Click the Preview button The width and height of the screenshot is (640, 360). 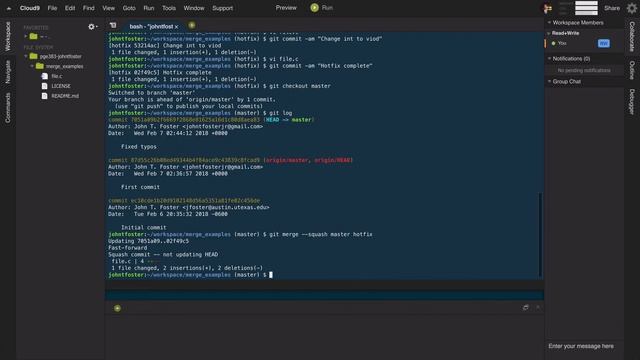coord(286,7)
